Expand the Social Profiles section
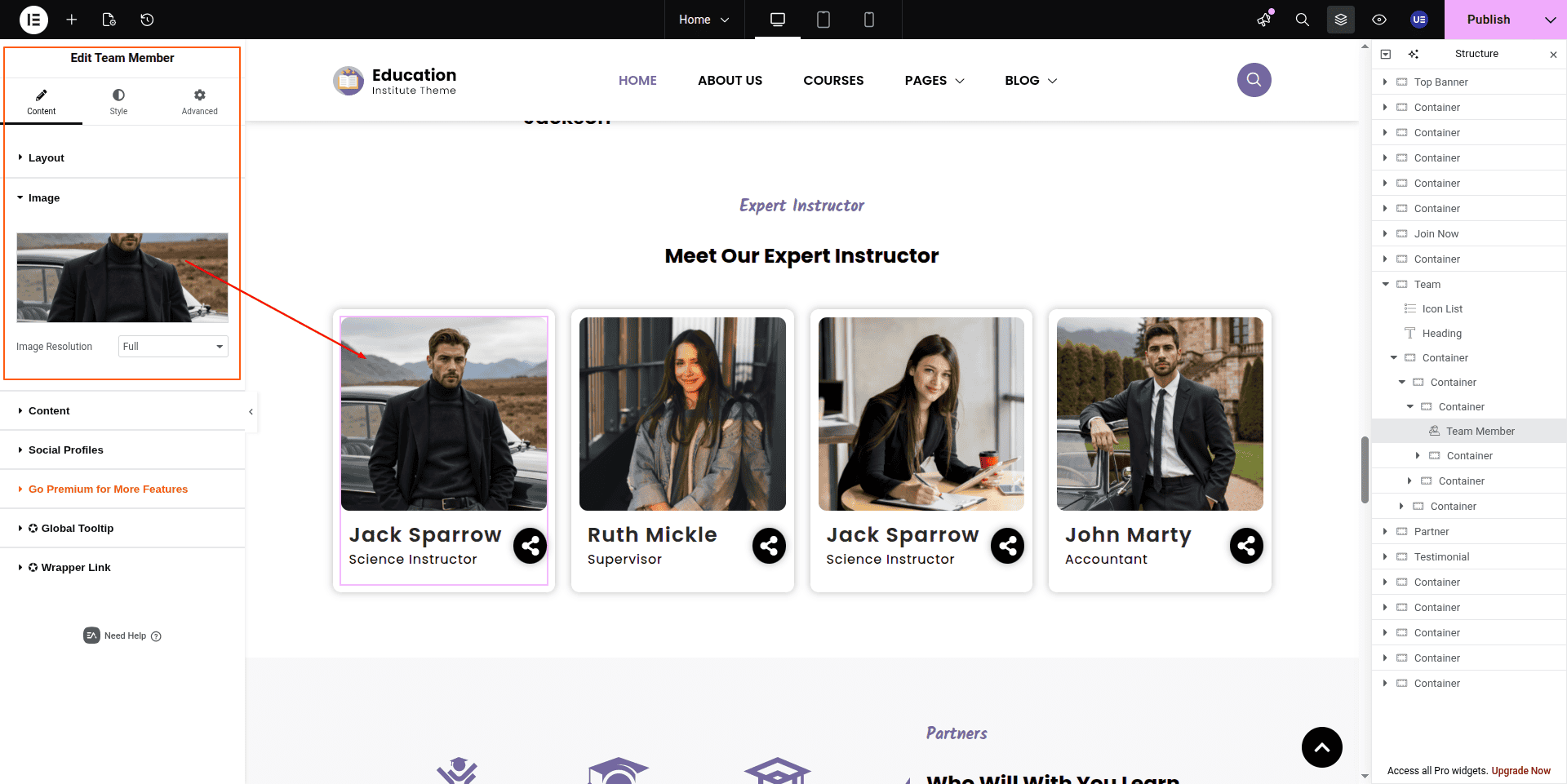Image resolution: width=1567 pixels, height=784 pixels. [66, 450]
